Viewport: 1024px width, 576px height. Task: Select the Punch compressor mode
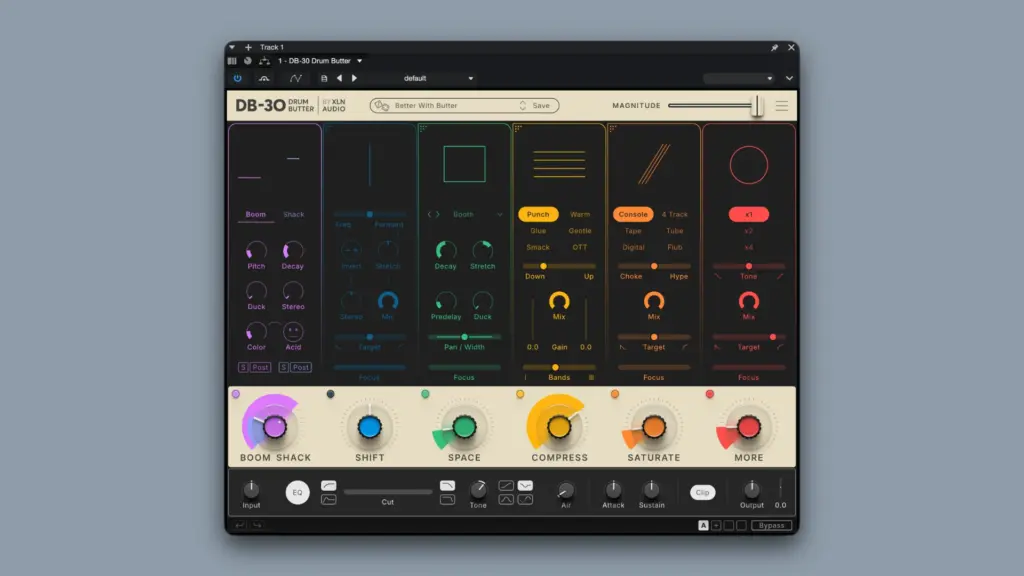coord(538,214)
